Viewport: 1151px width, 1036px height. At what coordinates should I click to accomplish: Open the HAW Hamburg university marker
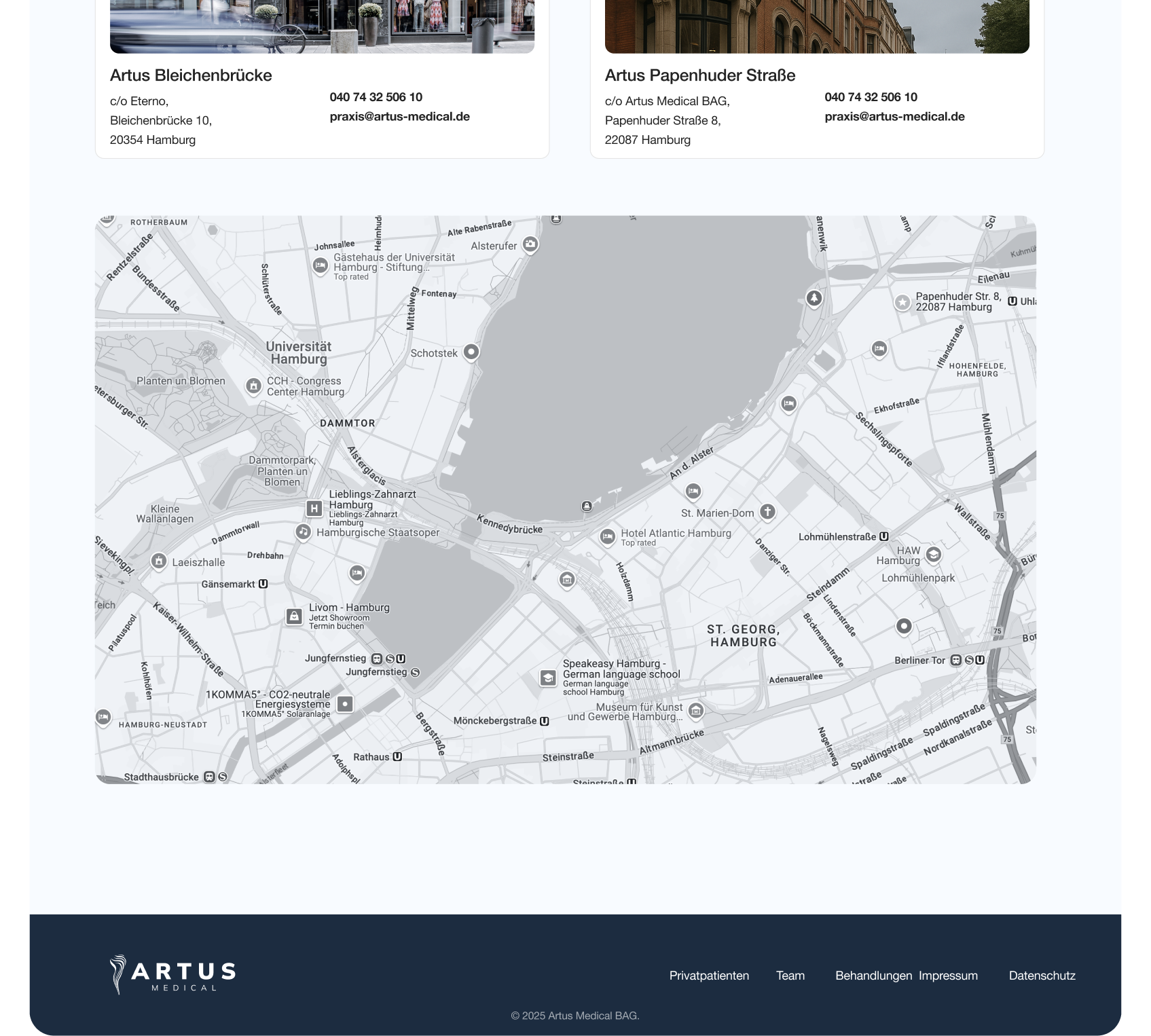point(934,555)
